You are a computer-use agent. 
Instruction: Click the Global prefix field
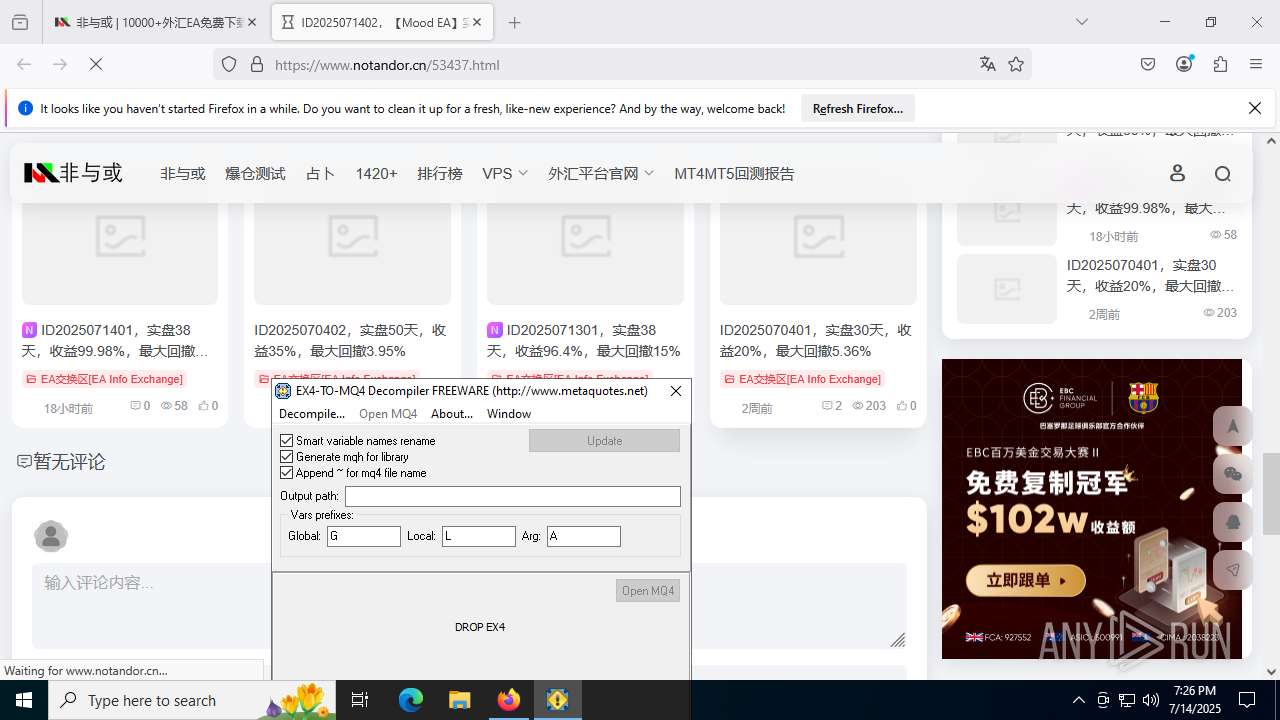[364, 536]
